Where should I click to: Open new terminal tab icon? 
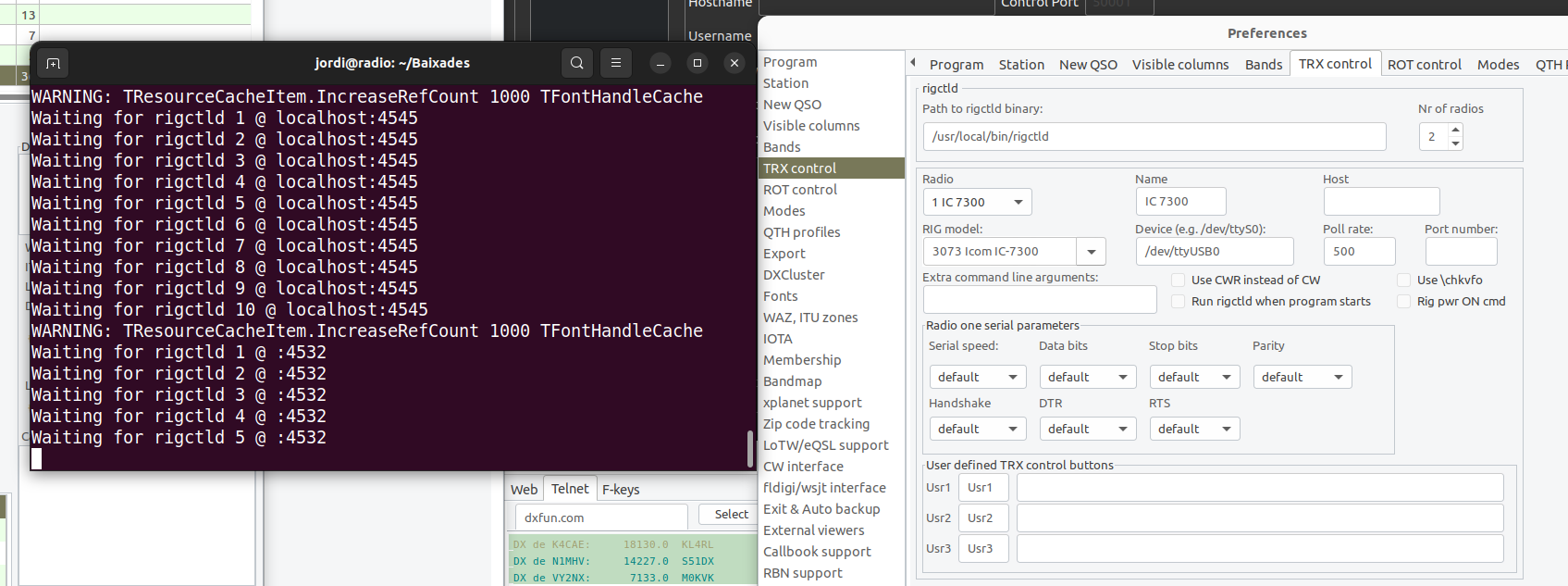53,63
